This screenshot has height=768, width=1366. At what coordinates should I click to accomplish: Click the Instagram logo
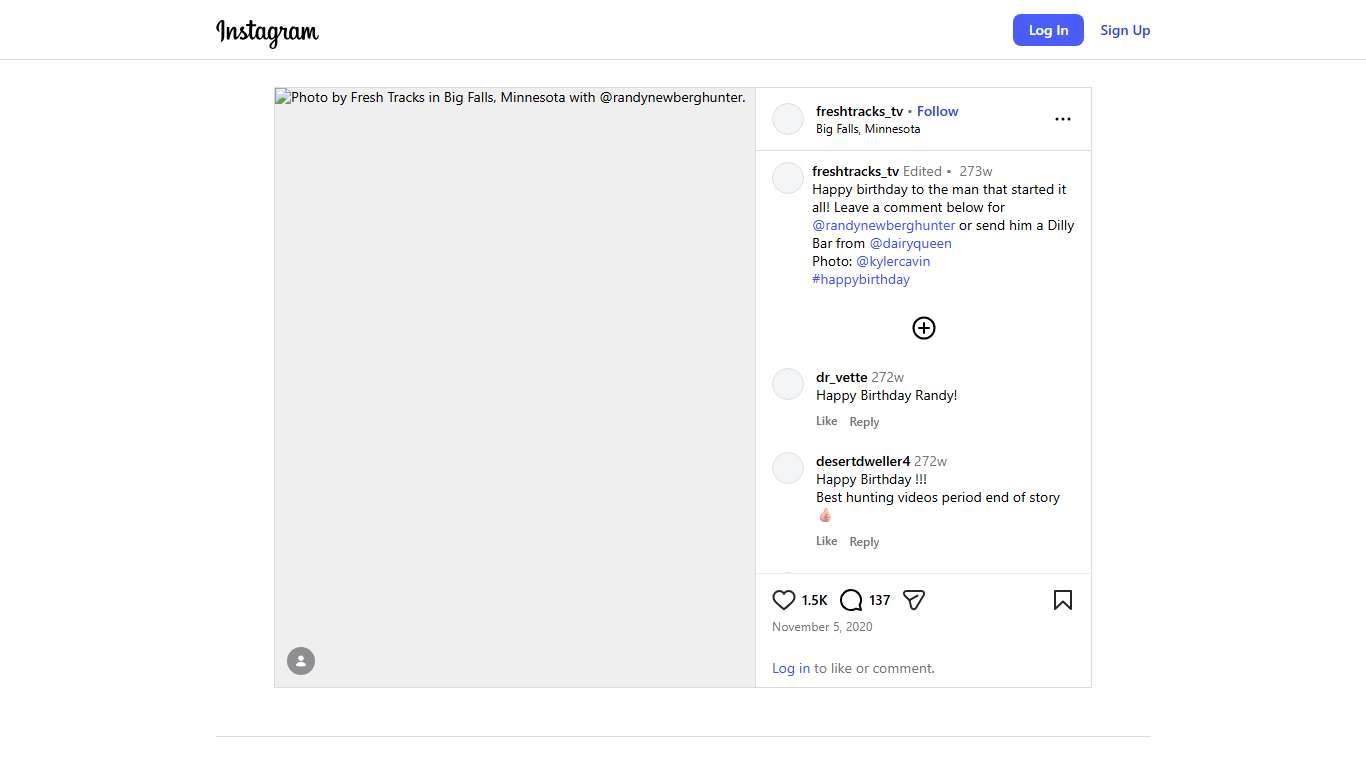267,31
